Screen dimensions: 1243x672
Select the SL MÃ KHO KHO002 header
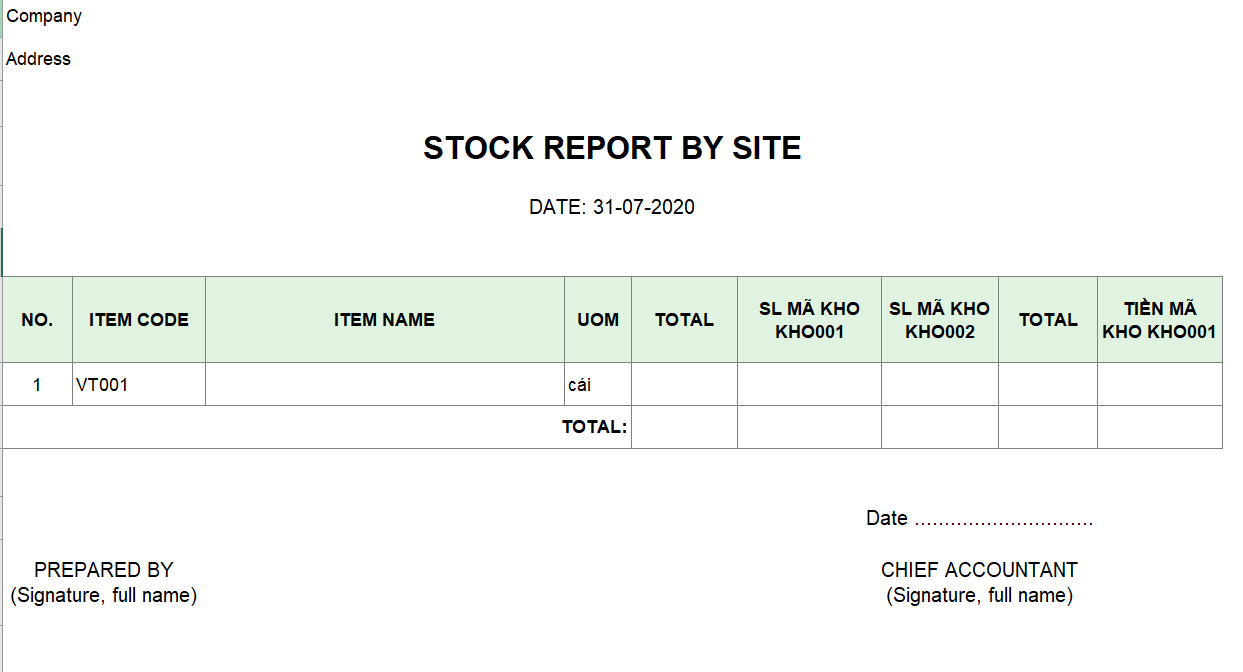click(939, 320)
